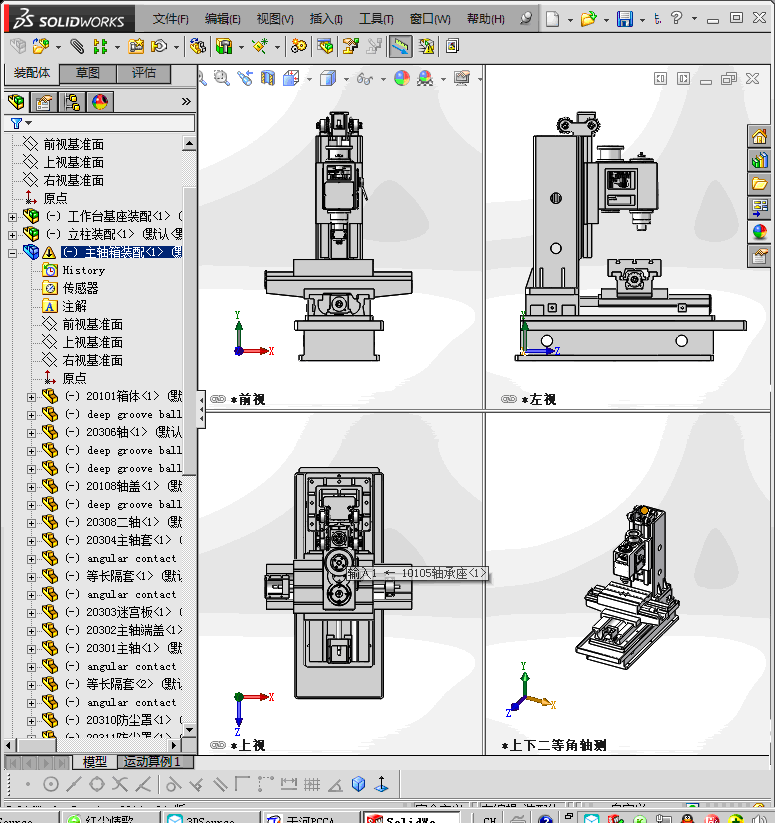Click the SolidWorks taskbar button
The width and height of the screenshot is (775, 823).
[x=411, y=818]
